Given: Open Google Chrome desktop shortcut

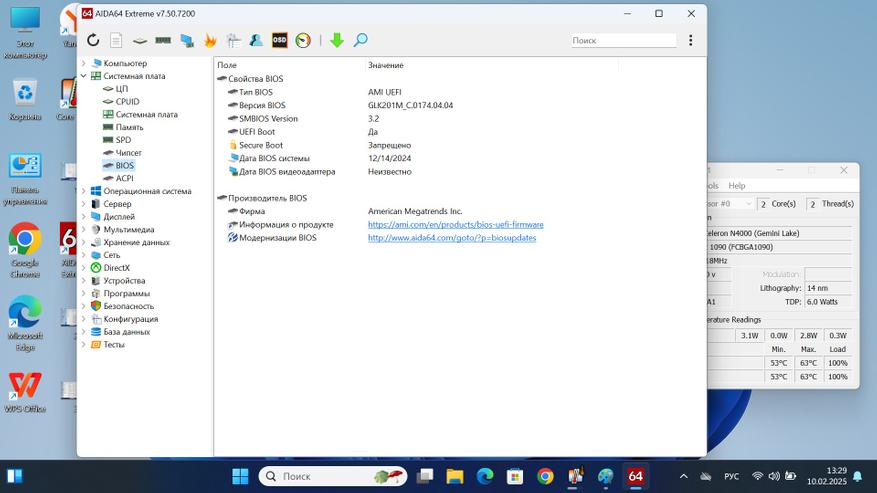Looking at the screenshot, I should tap(25, 251).
